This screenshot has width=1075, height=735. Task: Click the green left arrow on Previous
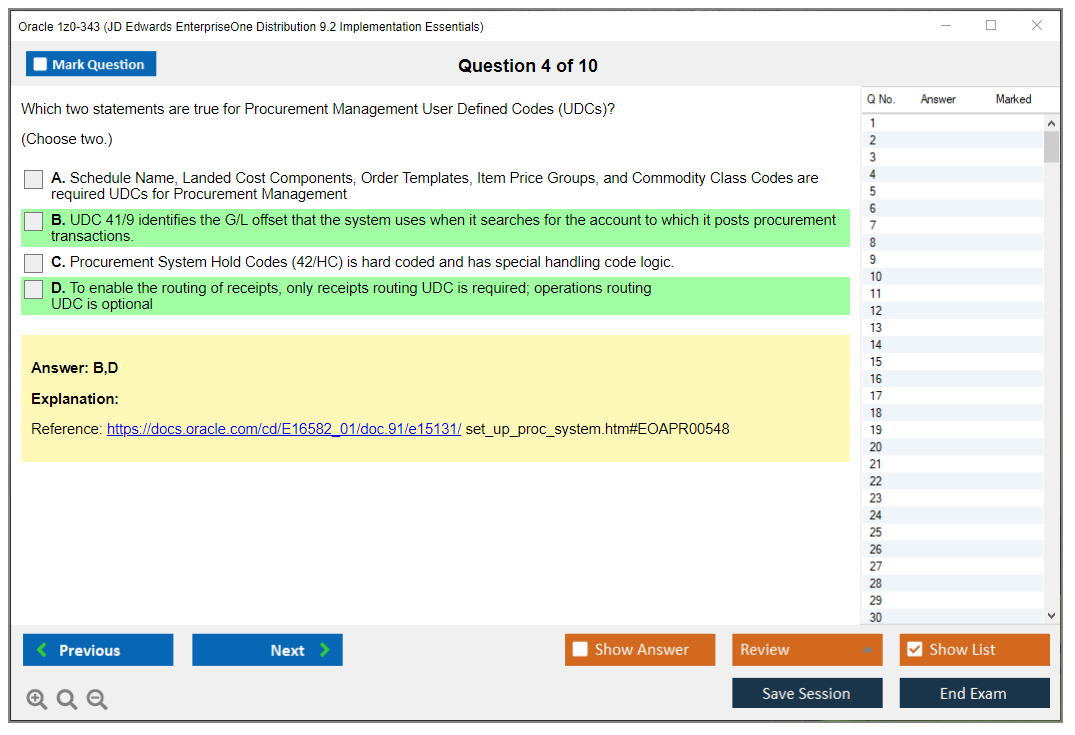pos(42,650)
